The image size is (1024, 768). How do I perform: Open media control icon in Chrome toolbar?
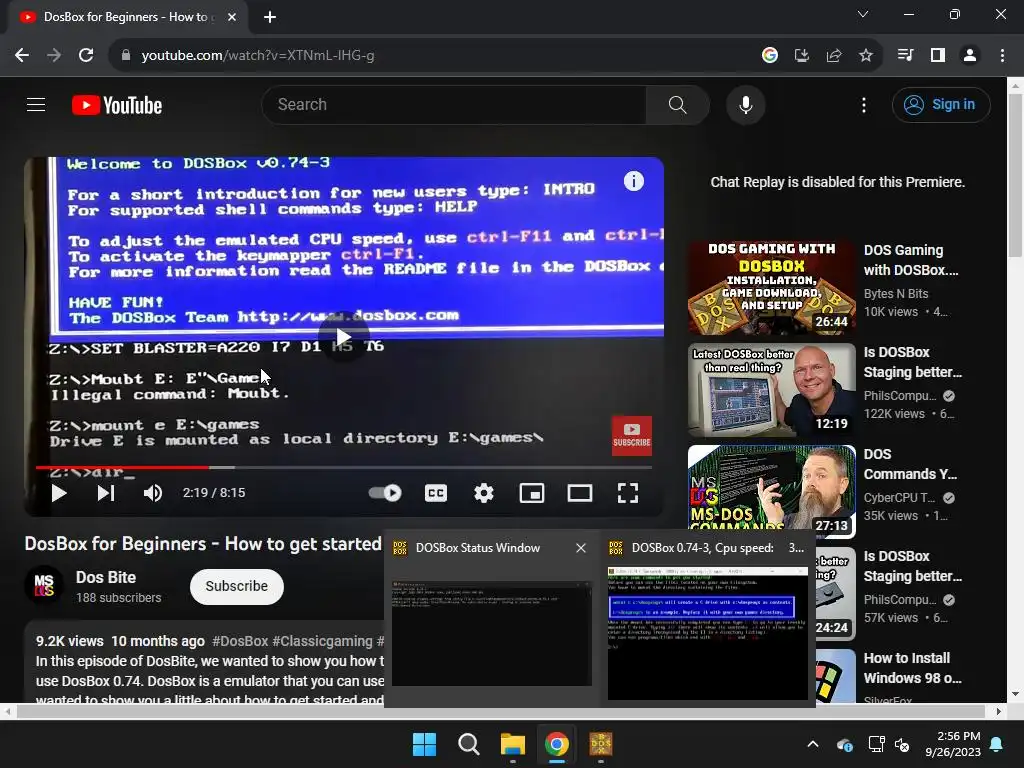point(905,56)
